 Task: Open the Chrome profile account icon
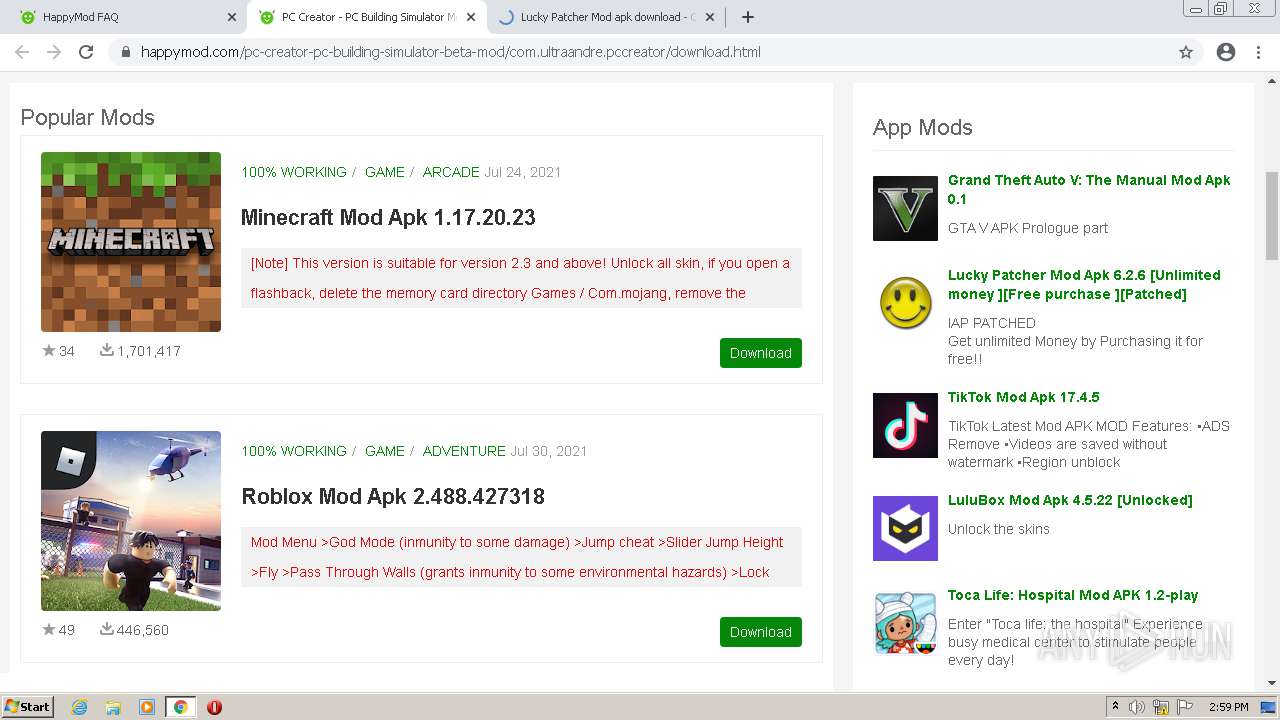(1226, 52)
